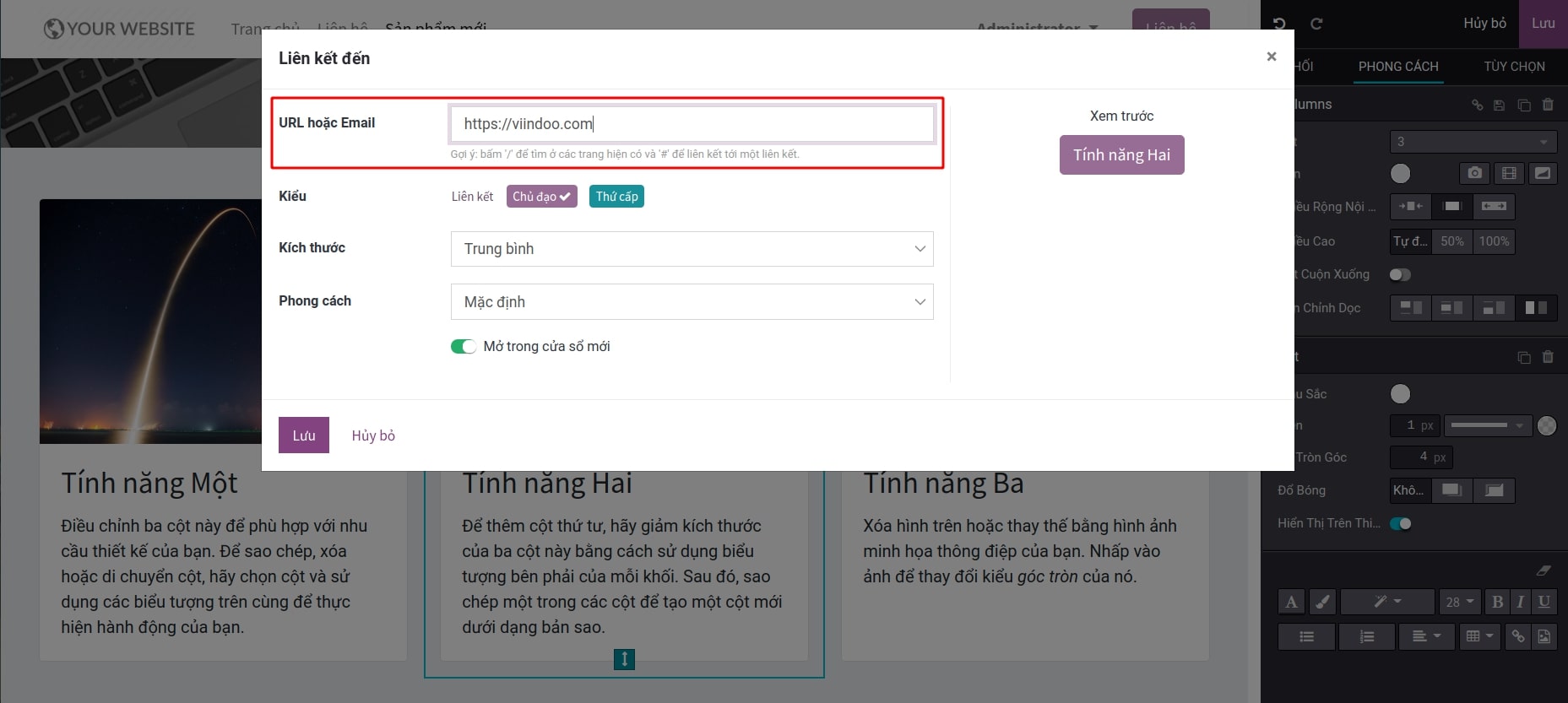Set height to 'Tự đ...' auto
1568x703 pixels.
(x=1410, y=241)
